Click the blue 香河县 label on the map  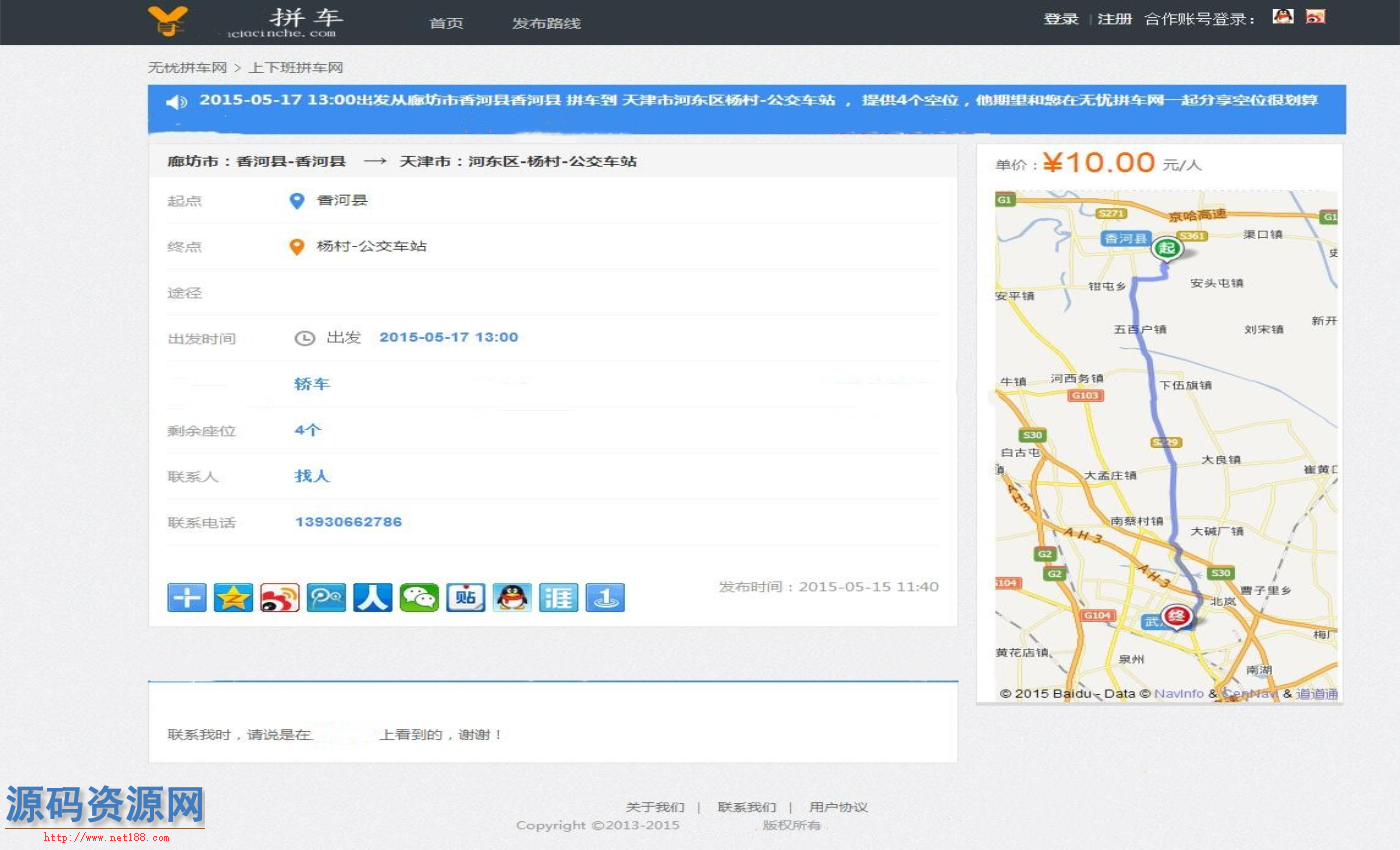1126,239
